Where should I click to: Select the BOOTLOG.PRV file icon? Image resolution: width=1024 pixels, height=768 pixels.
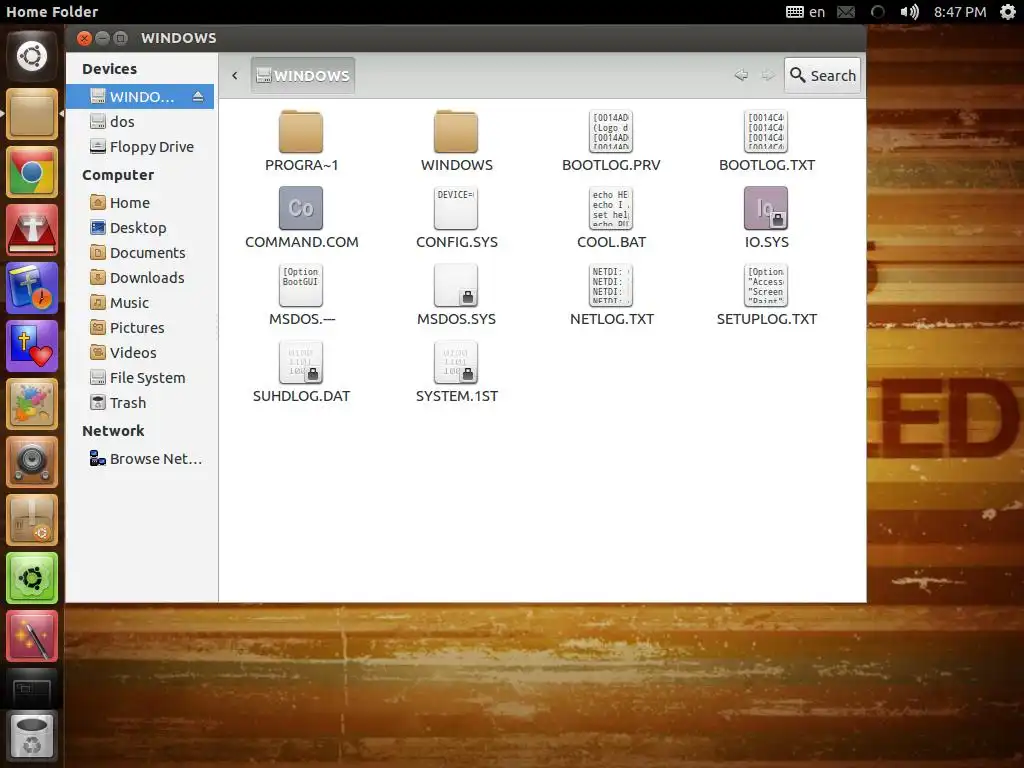[611, 131]
